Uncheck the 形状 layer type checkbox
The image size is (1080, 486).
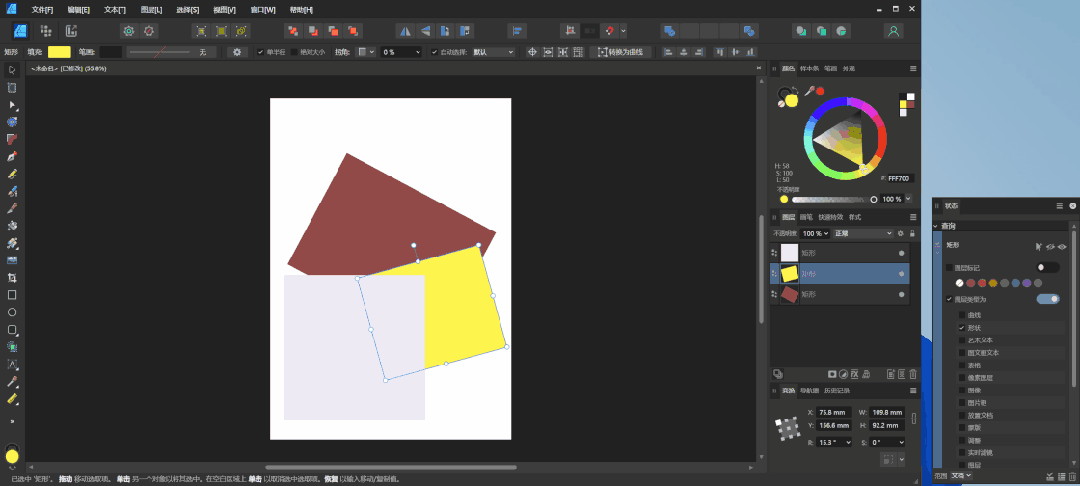[962, 328]
